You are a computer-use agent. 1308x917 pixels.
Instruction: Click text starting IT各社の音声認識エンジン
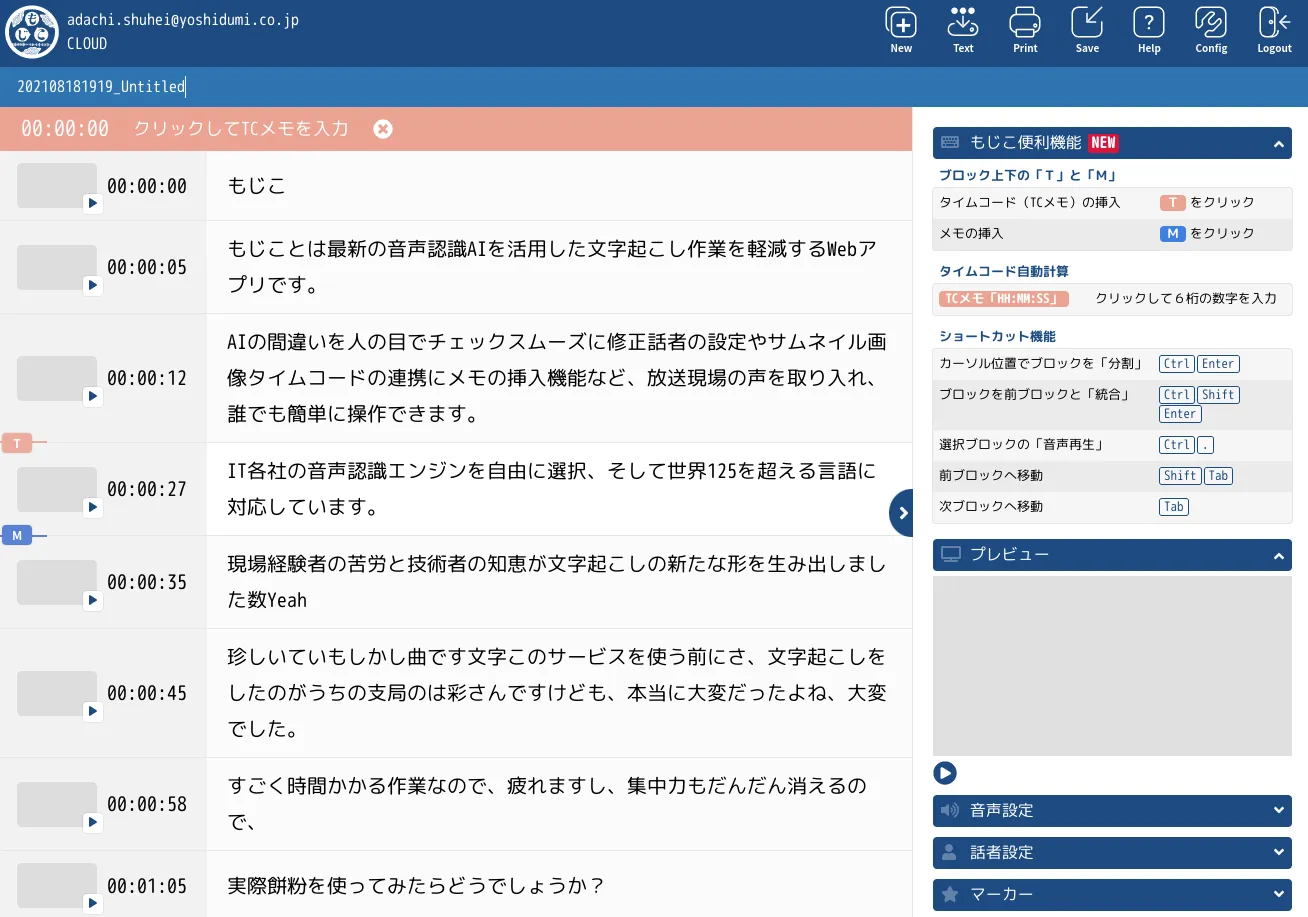(x=552, y=489)
